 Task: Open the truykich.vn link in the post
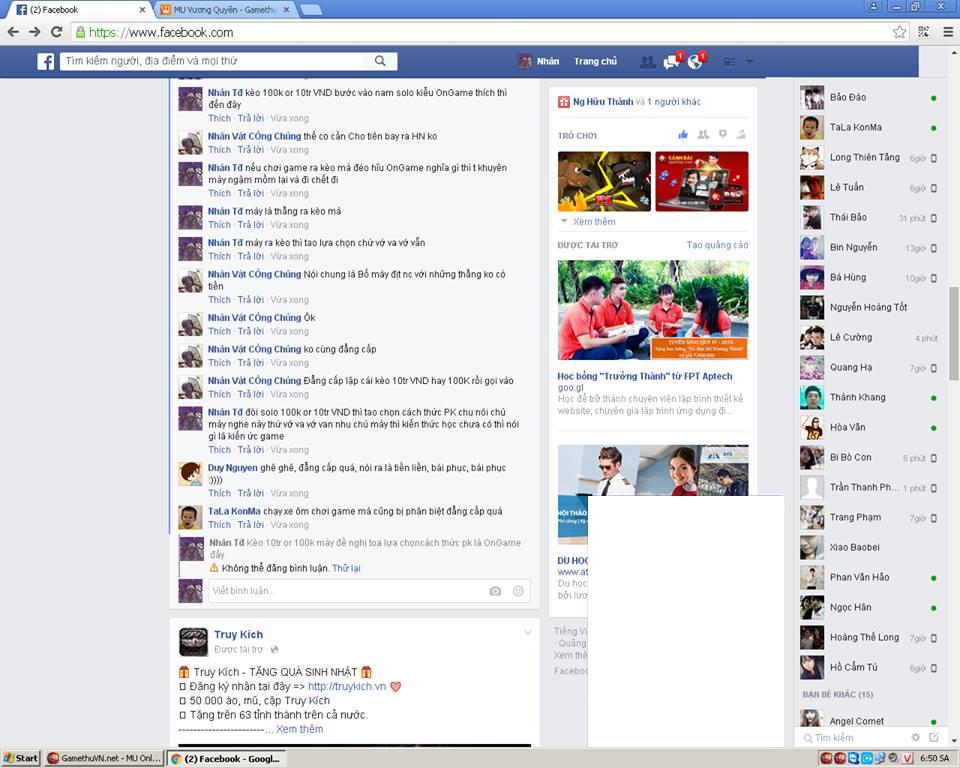[346, 686]
